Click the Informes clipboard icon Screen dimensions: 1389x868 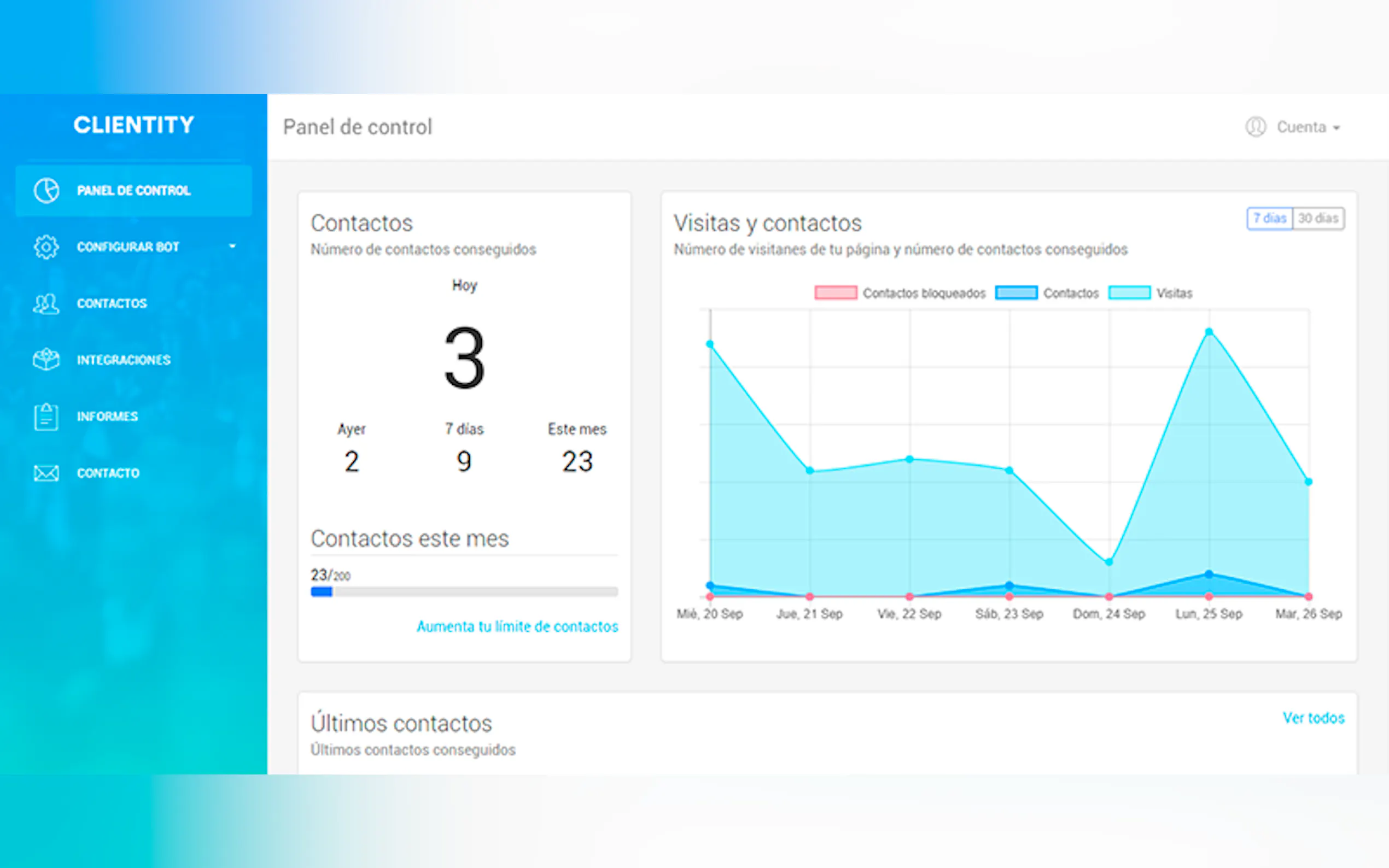tap(46, 416)
